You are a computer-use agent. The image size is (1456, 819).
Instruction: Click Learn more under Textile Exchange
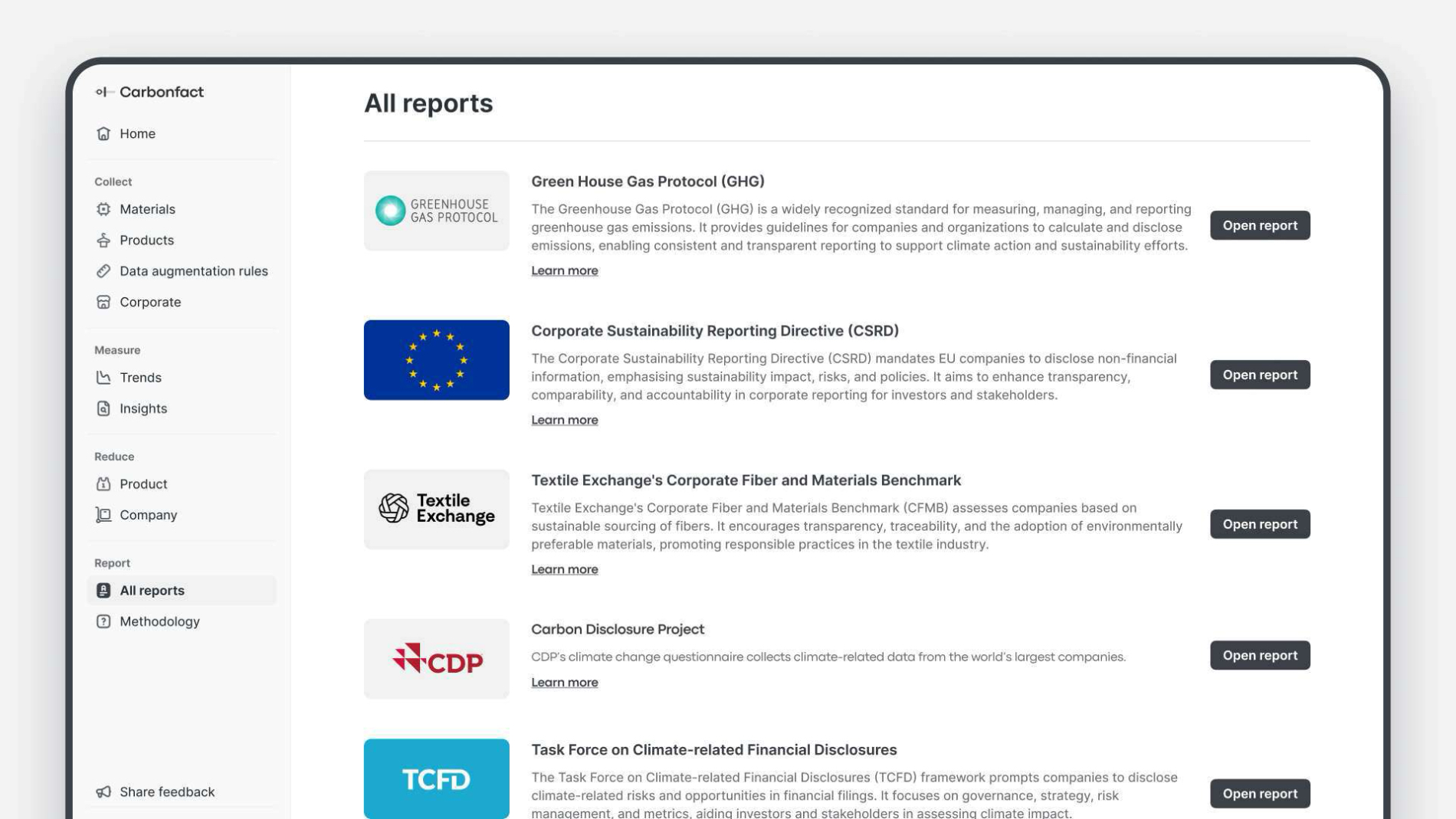point(565,569)
